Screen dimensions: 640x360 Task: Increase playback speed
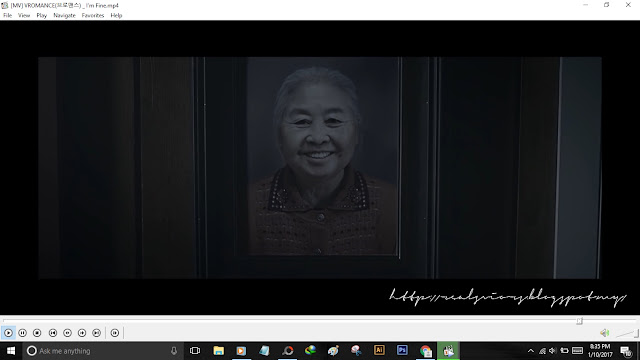pyautogui.click(x=82, y=333)
